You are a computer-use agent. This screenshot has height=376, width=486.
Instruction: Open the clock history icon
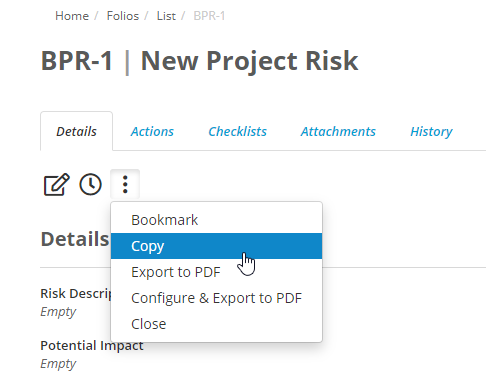pyautogui.click(x=90, y=184)
